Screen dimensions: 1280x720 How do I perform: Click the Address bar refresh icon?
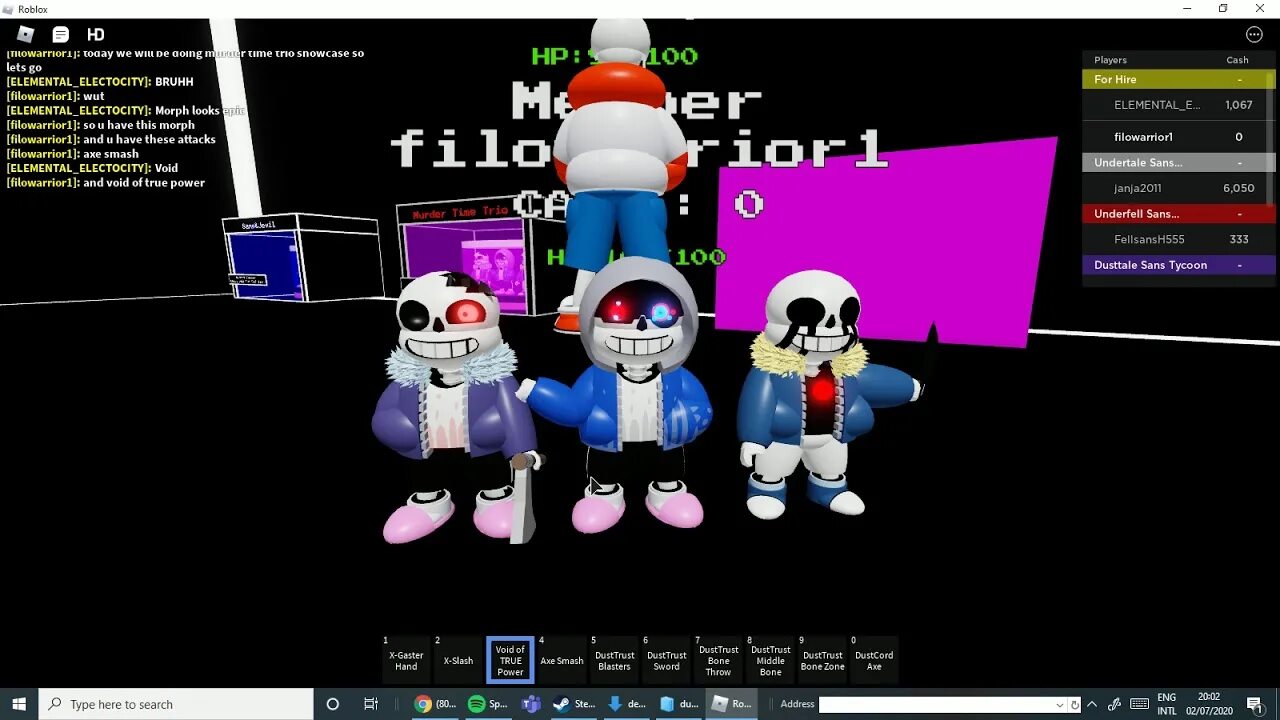1075,705
